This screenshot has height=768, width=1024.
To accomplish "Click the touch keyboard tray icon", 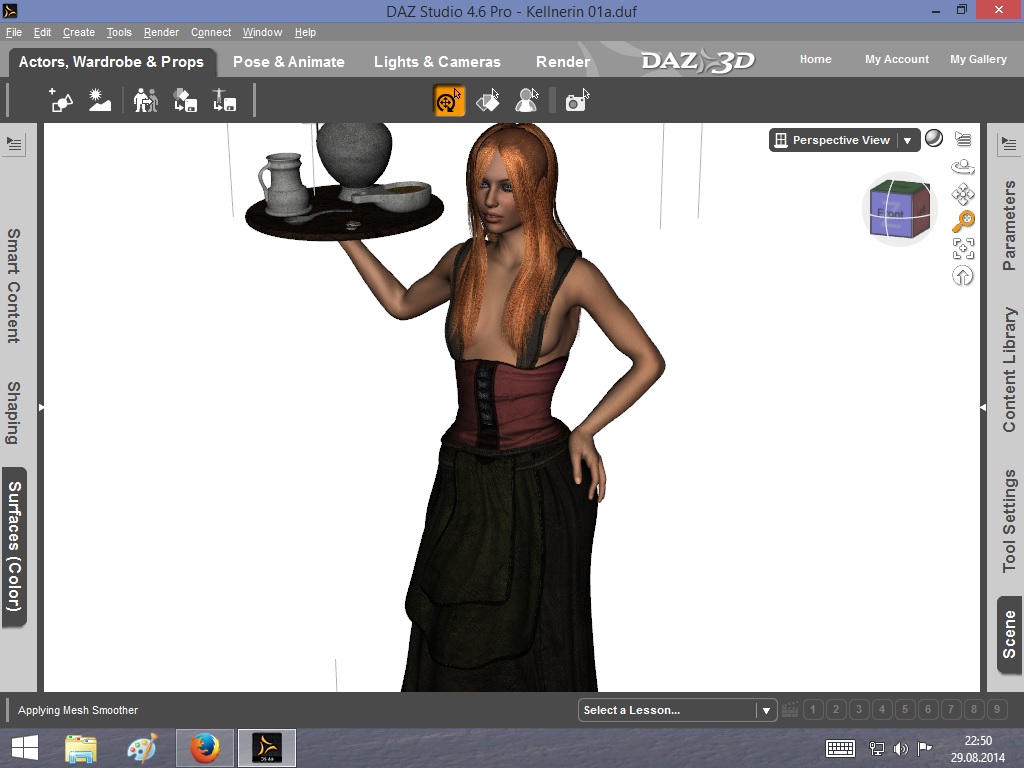I will (x=840, y=748).
